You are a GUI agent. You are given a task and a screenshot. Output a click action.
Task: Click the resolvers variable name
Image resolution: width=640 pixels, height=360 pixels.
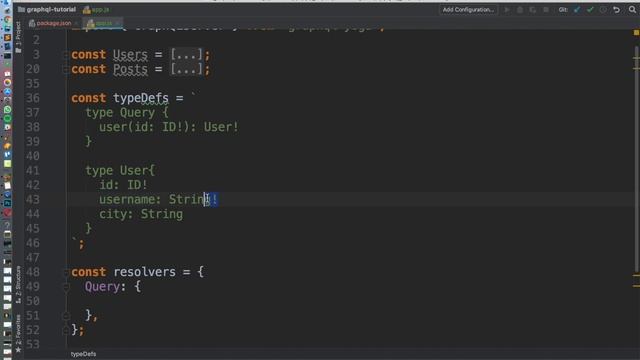(x=144, y=272)
